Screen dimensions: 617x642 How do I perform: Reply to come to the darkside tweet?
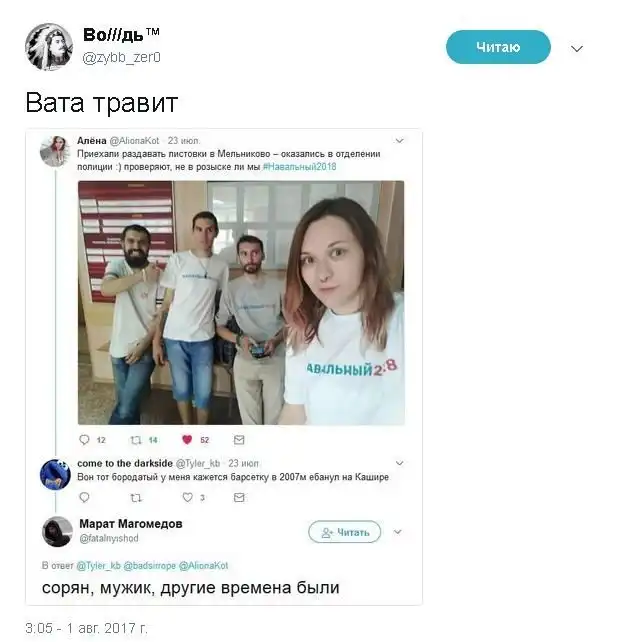pos(84,497)
